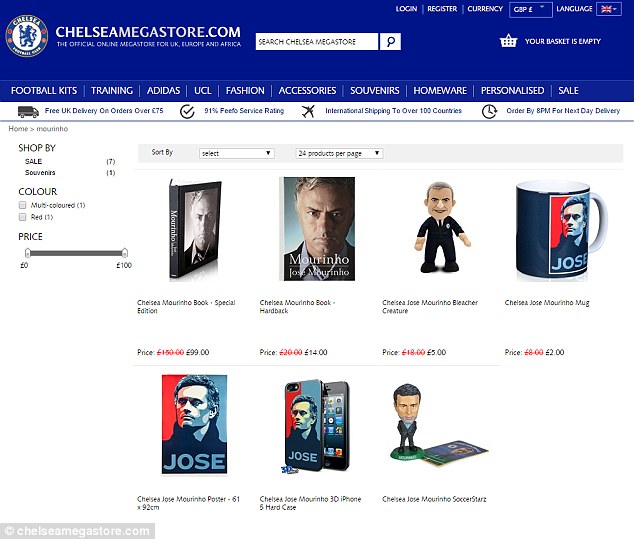Viewport: 634px width, 539px height.
Task: Click the search magnifier button
Action: coord(390,42)
